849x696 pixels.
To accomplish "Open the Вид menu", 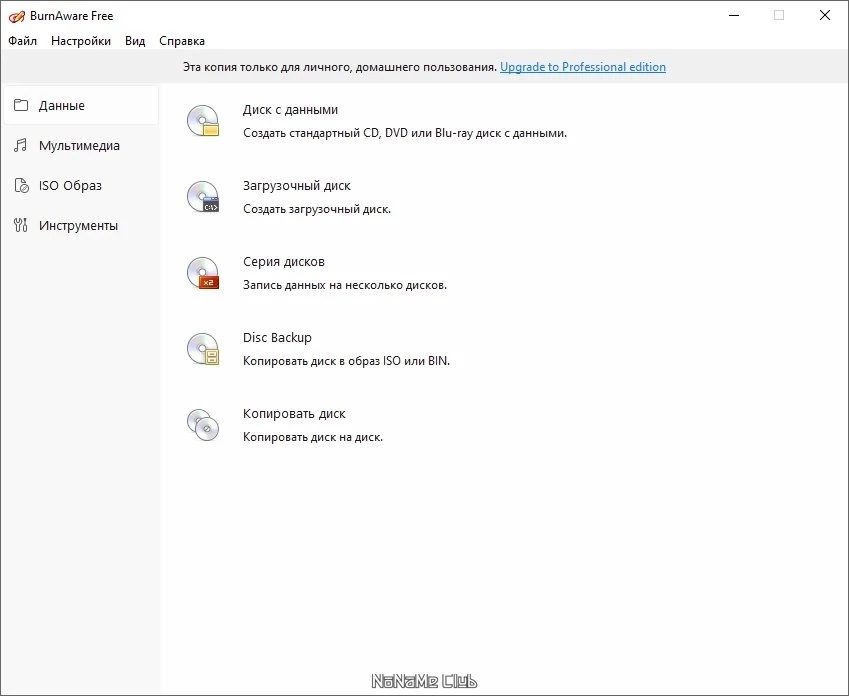I will 135,41.
